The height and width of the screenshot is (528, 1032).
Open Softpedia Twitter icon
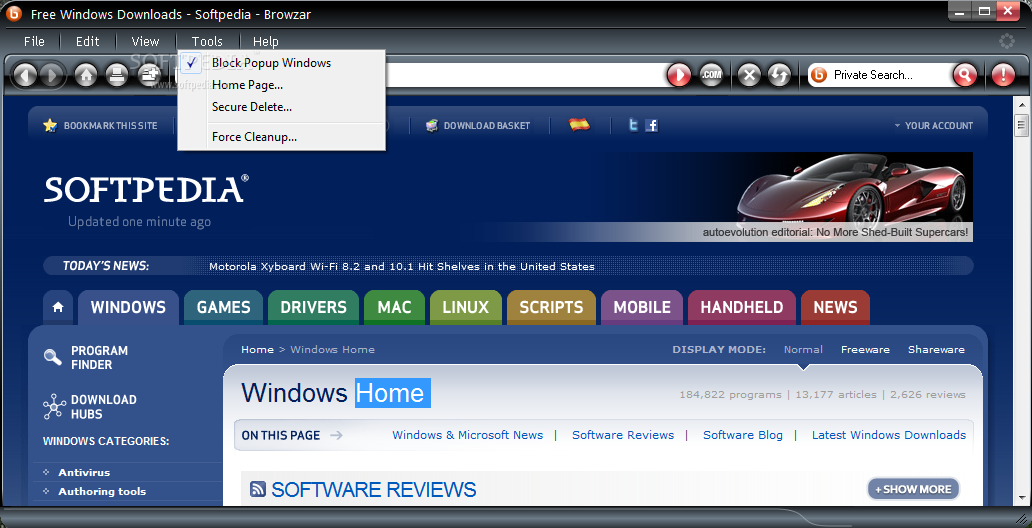pyautogui.click(x=633, y=125)
